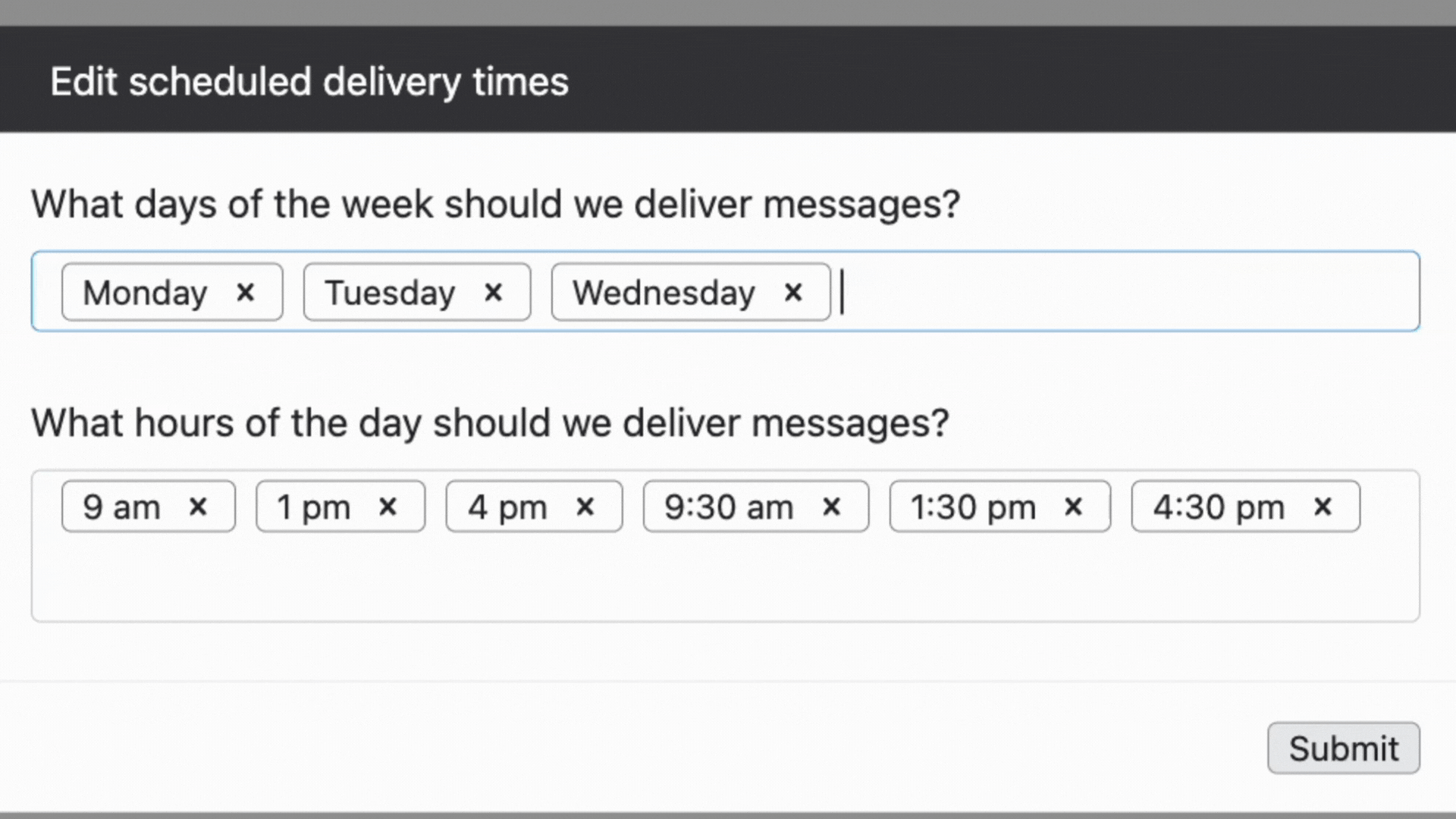Delete the 1 pm time chip
The image size is (1456, 819).
(x=388, y=507)
